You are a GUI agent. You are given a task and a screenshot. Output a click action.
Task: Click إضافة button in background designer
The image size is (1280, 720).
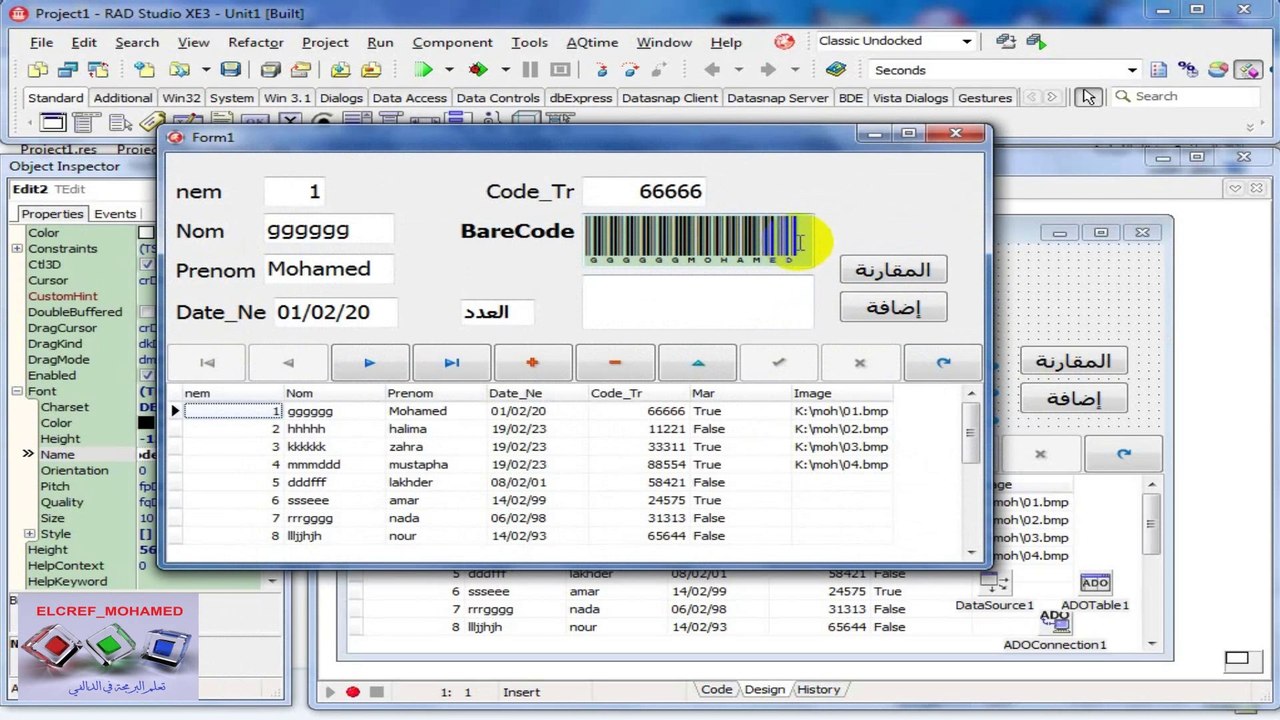(1073, 399)
